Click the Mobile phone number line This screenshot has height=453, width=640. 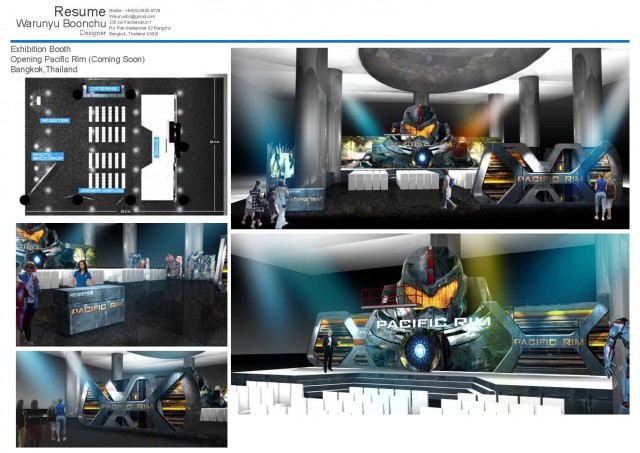pos(134,11)
